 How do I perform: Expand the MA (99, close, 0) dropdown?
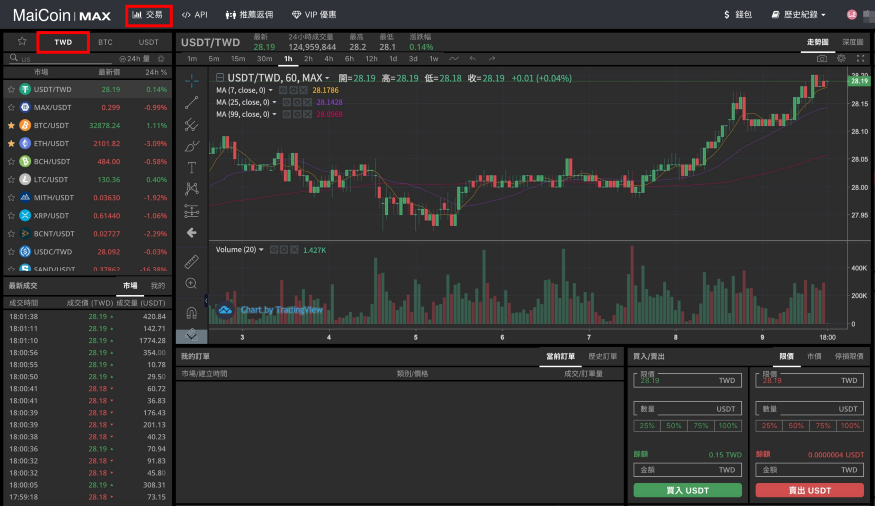coord(274,114)
